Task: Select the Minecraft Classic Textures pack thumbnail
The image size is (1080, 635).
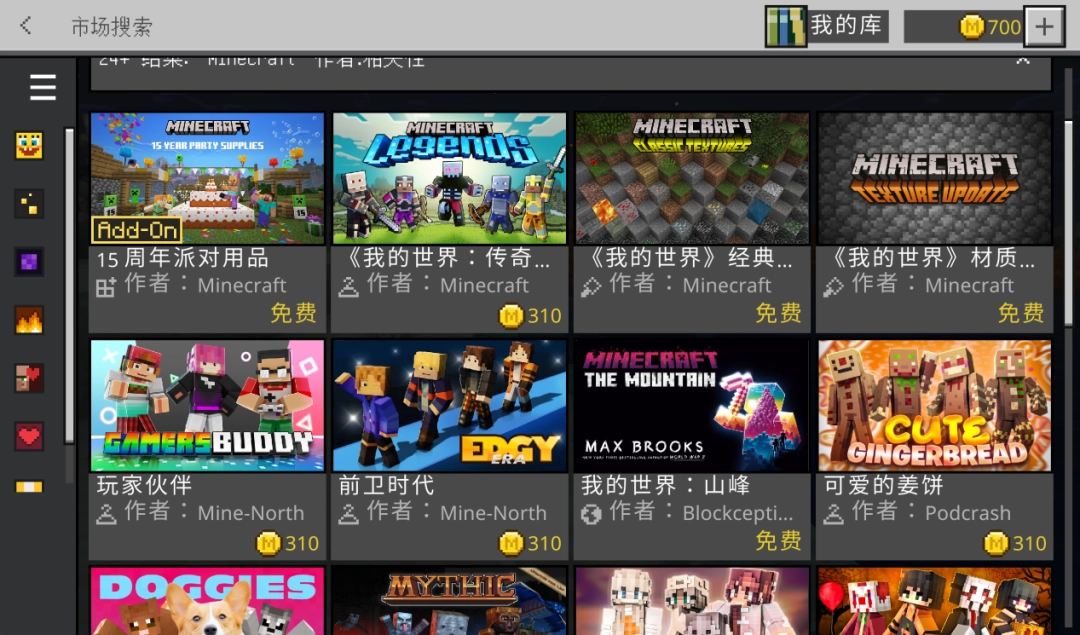Action: point(692,178)
